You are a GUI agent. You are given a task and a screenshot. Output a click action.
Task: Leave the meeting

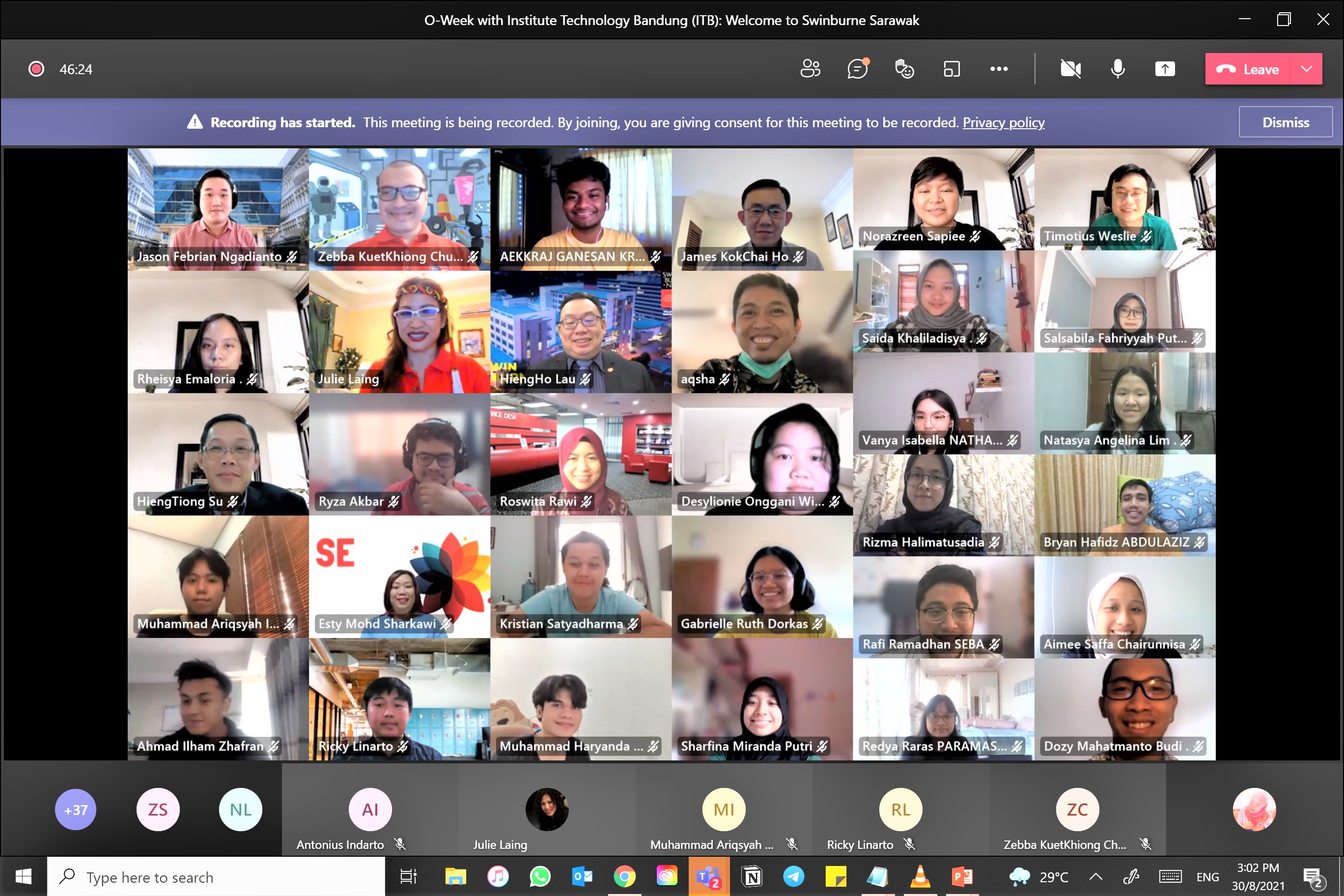pos(1248,69)
